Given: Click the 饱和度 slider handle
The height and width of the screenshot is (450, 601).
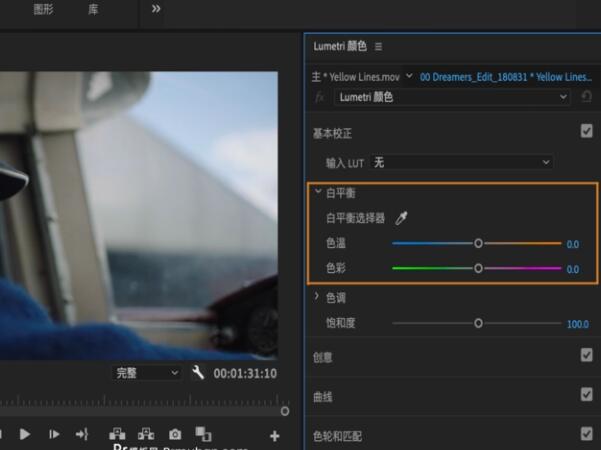Looking at the screenshot, I should click(x=478, y=323).
